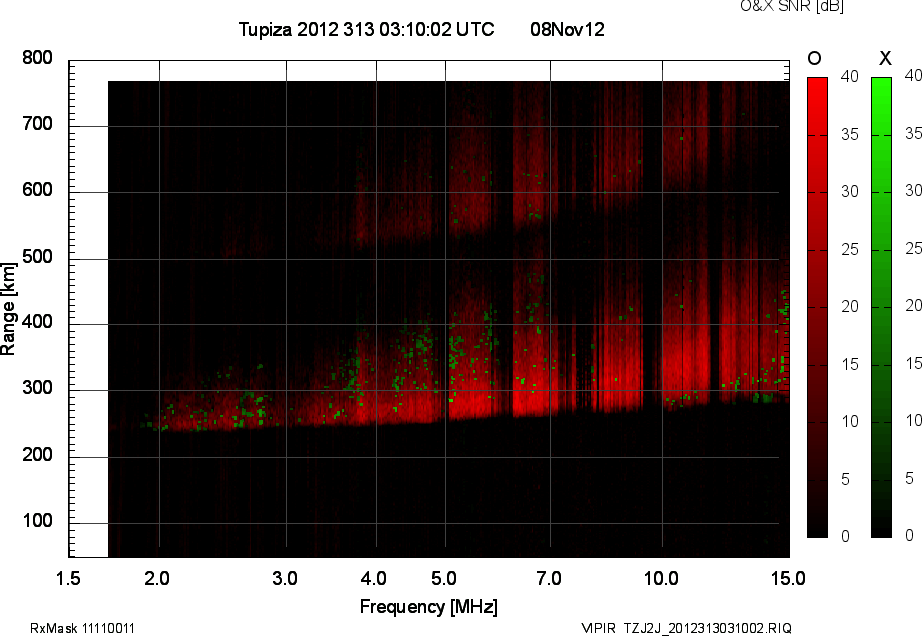Click the 'VIPIR' label at the bottom

(598, 628)
